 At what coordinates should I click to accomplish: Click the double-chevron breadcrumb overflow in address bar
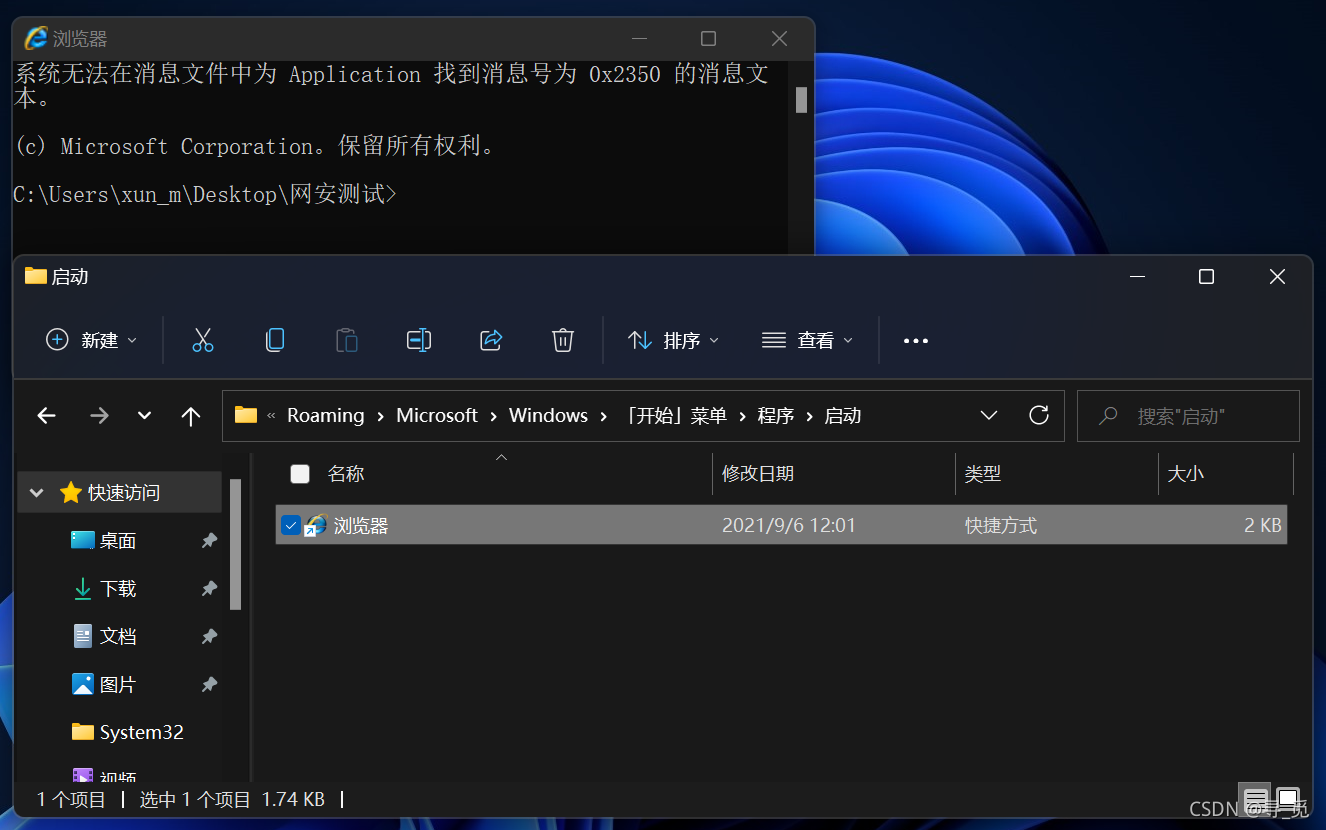tap(272, 416)
